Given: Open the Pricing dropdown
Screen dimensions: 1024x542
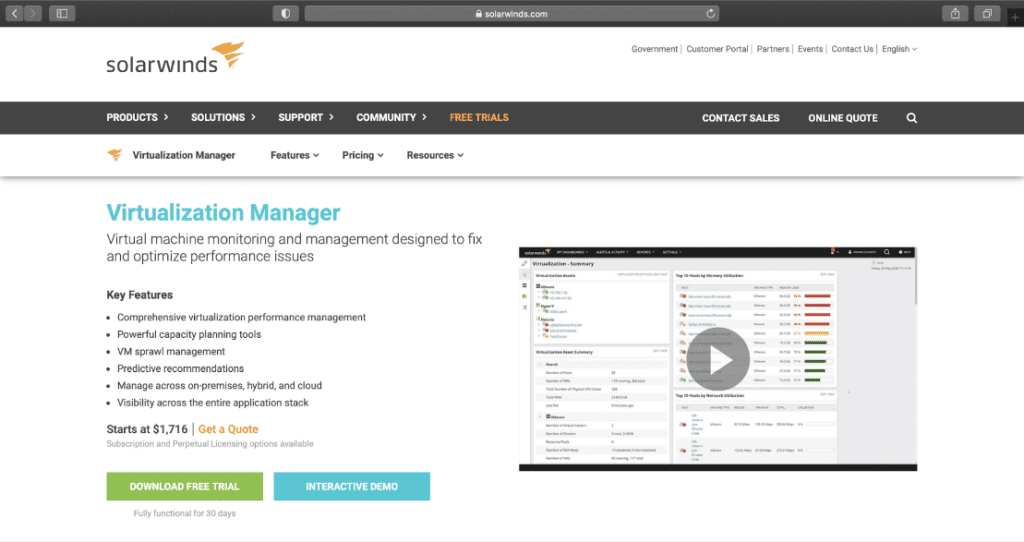Looking at the screenshot, I should pos(362,155).
